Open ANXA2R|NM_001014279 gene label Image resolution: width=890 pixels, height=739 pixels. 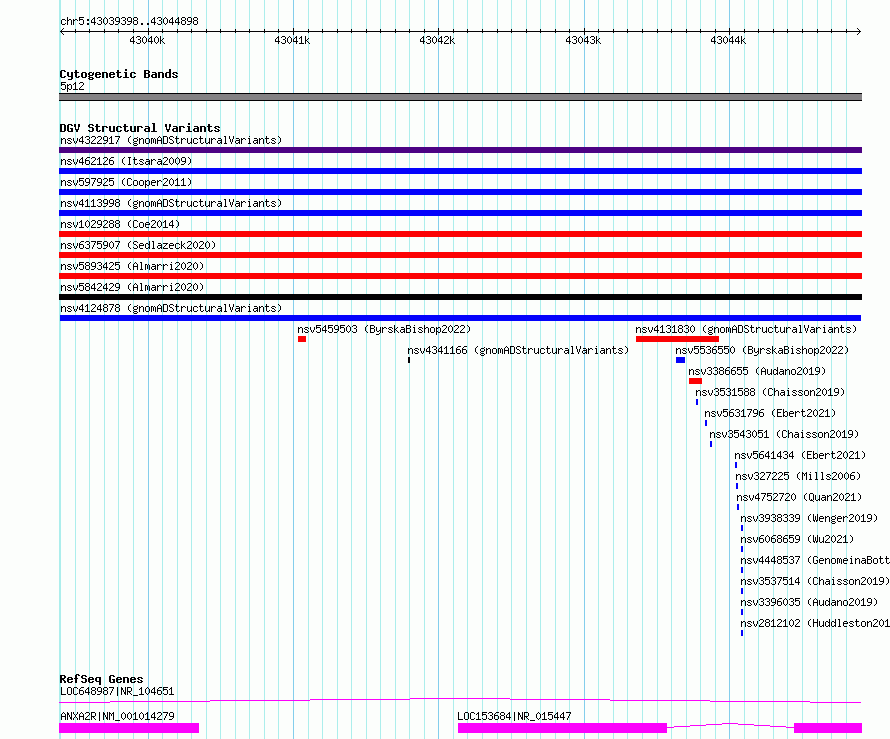[117, 716]
